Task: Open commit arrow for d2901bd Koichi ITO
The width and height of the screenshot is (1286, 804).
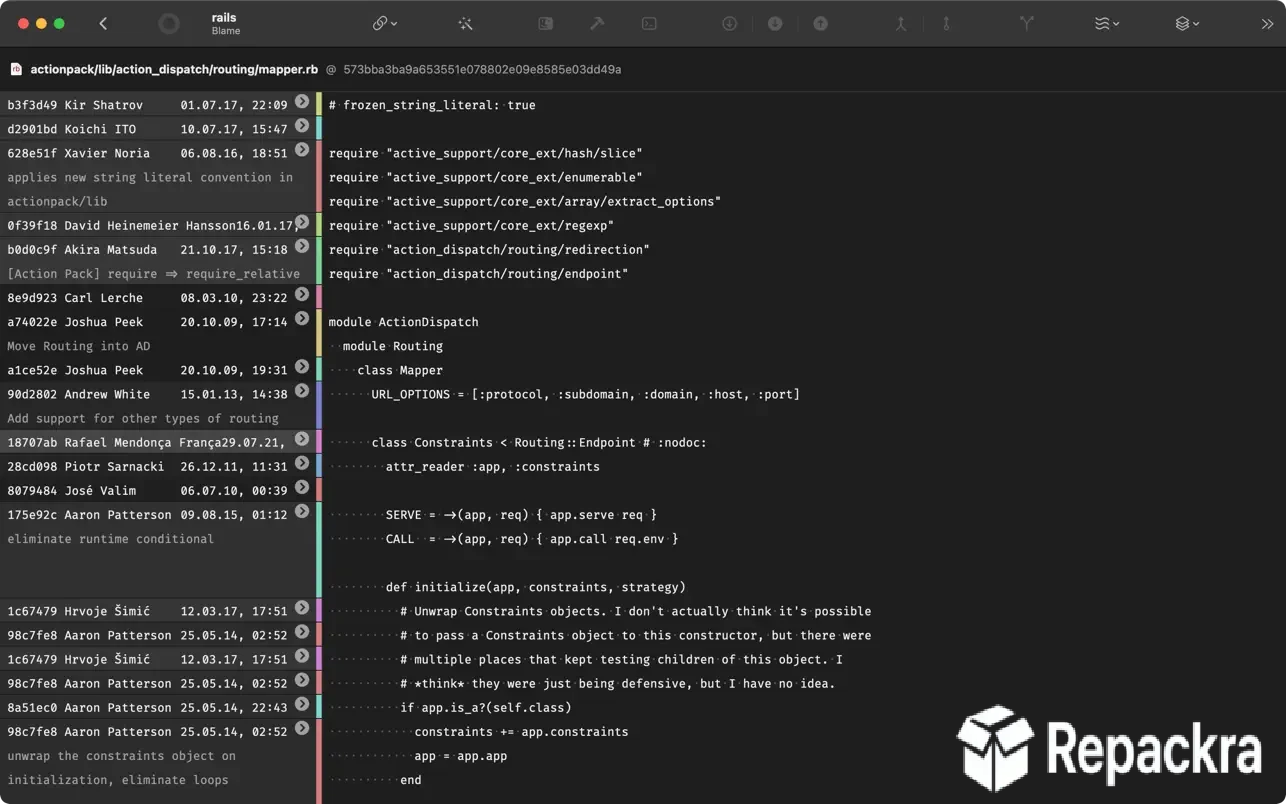Action: coord(302,126)
